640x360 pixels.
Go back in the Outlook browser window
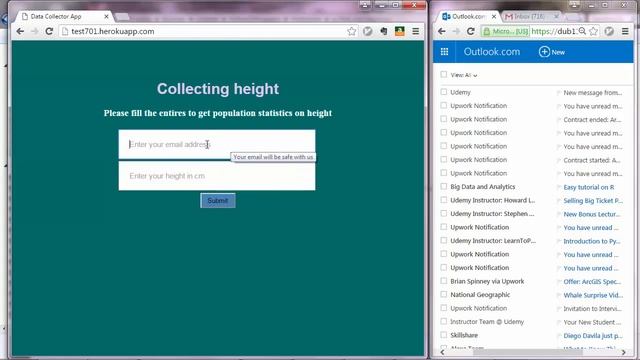[442, 31]
